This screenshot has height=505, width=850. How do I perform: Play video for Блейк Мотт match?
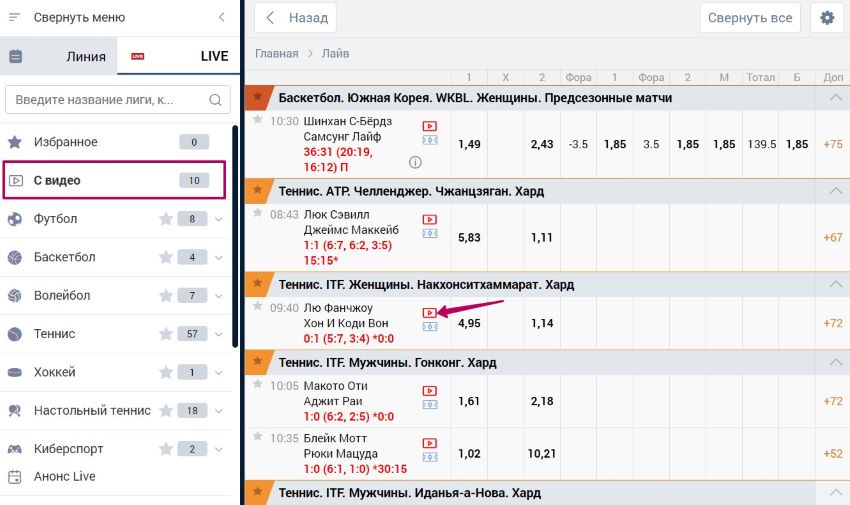coord(429,443)
